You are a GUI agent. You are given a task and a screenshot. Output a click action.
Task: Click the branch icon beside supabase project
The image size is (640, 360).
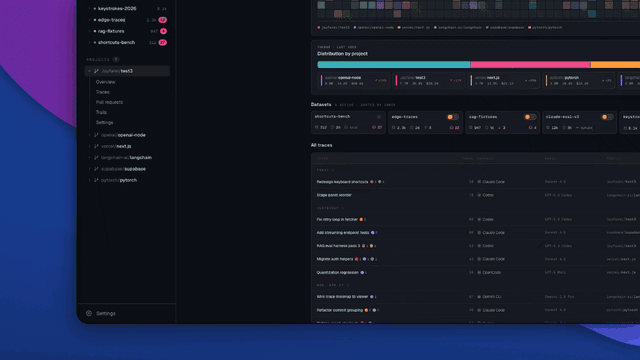96,169
